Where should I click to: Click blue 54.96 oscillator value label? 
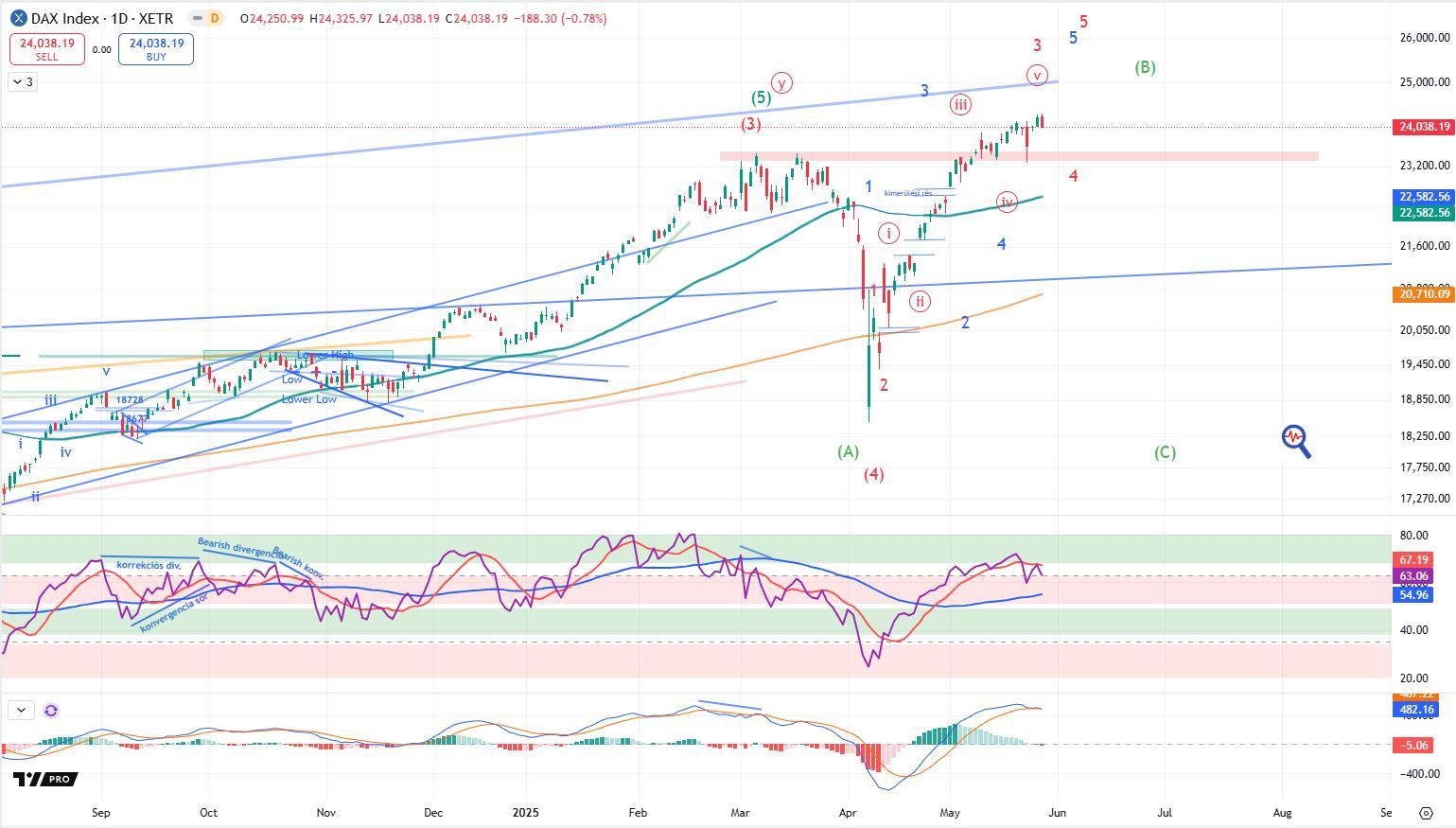[x=1413, y=594]
